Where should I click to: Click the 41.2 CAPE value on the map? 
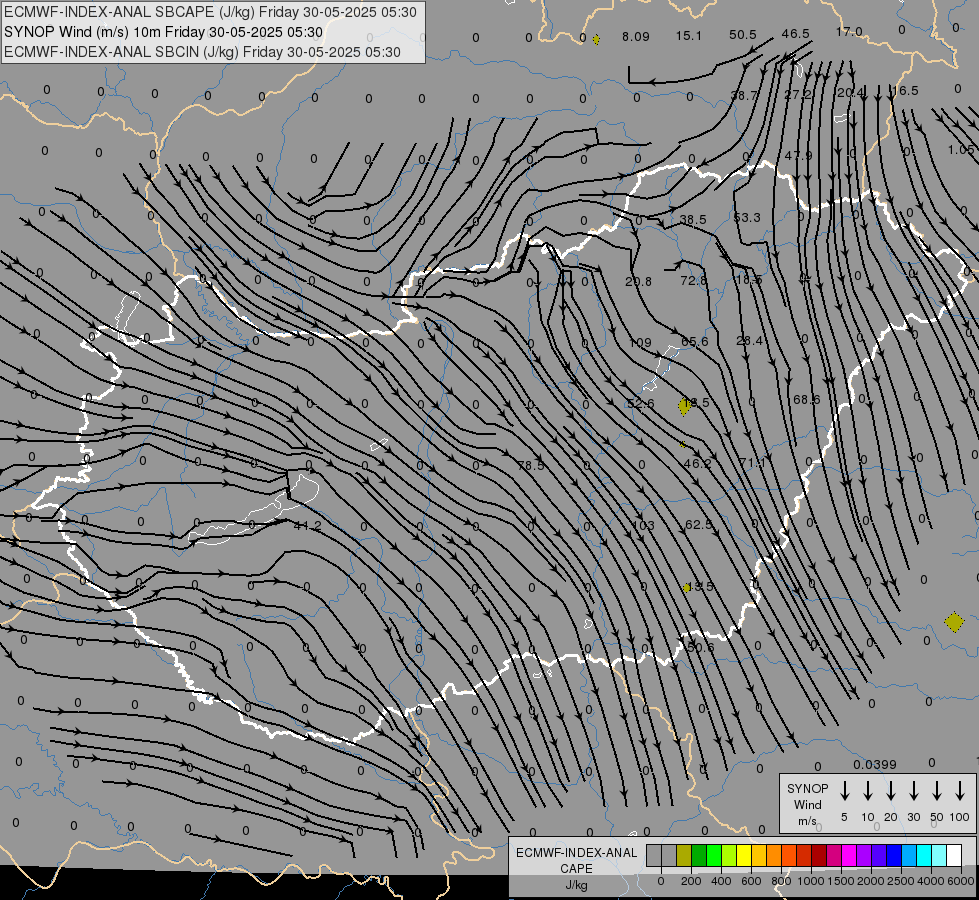[307, 526]
